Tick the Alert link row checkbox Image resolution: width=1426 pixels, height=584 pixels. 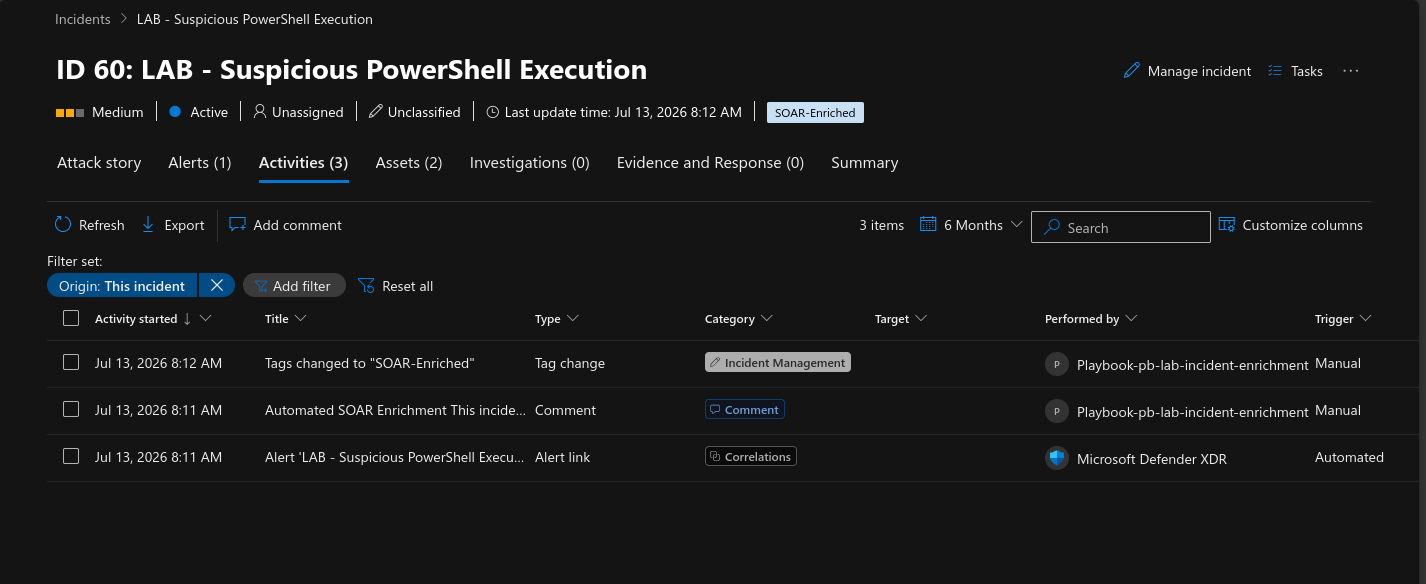[71, 456]
